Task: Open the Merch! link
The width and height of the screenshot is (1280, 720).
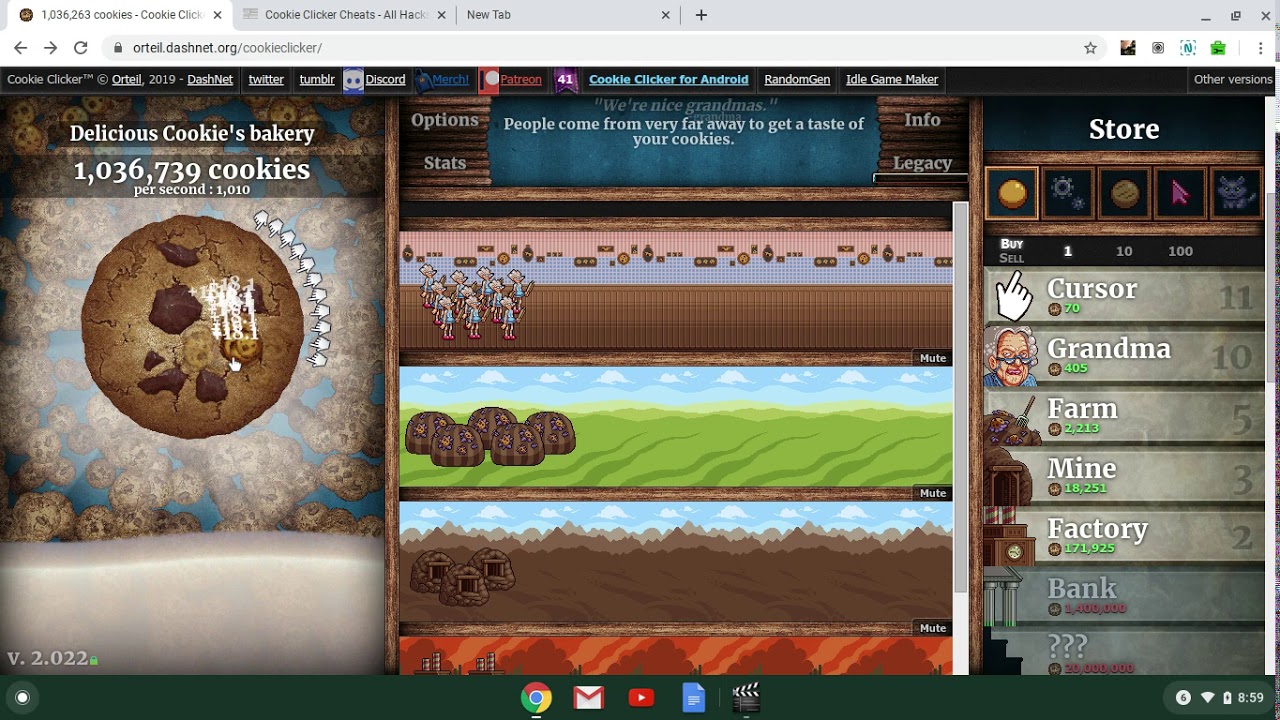Action: pyautogui.click(x=450, y=79)
